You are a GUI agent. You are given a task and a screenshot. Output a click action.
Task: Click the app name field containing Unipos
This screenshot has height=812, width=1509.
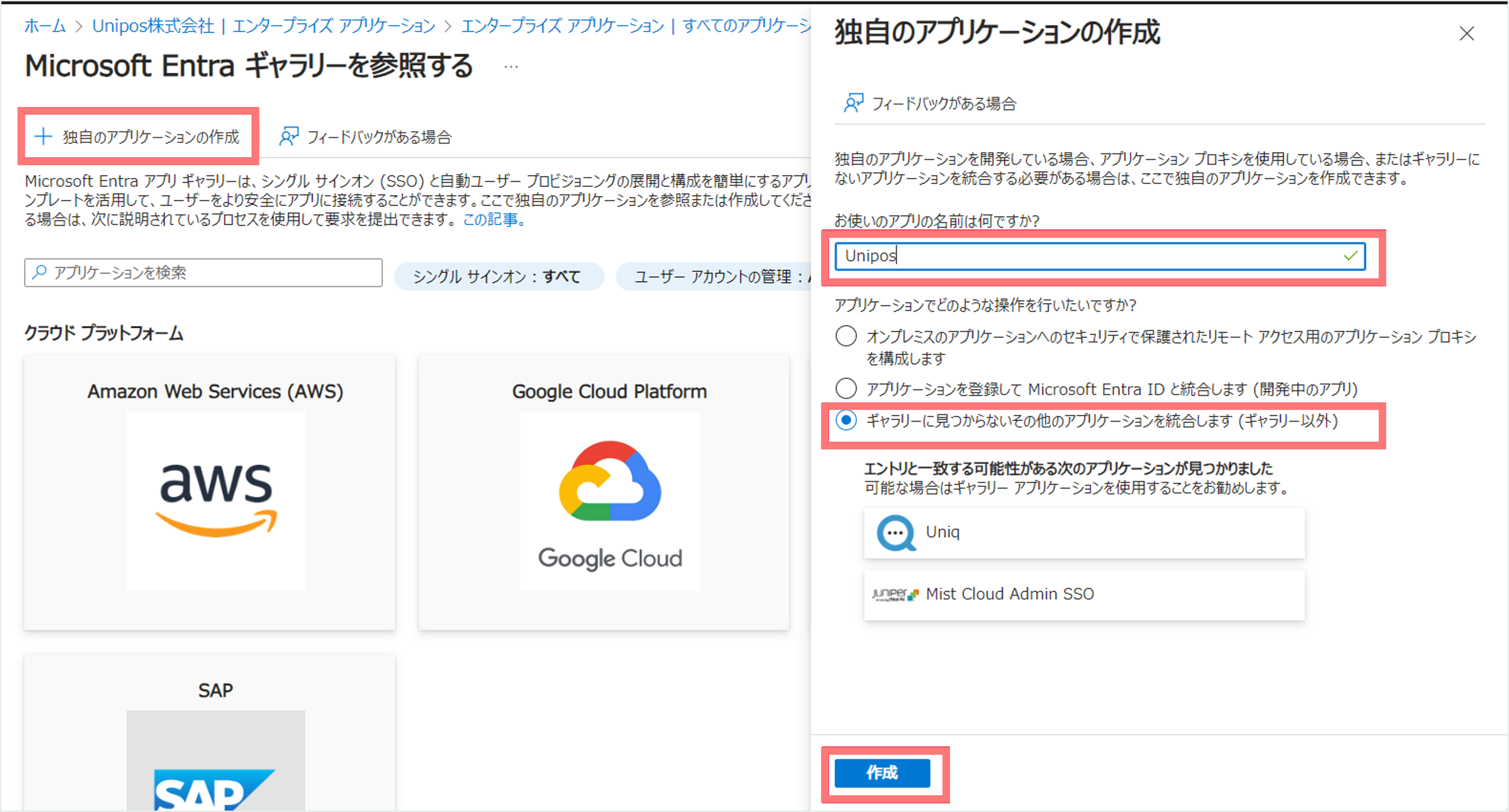[1100, 256]
